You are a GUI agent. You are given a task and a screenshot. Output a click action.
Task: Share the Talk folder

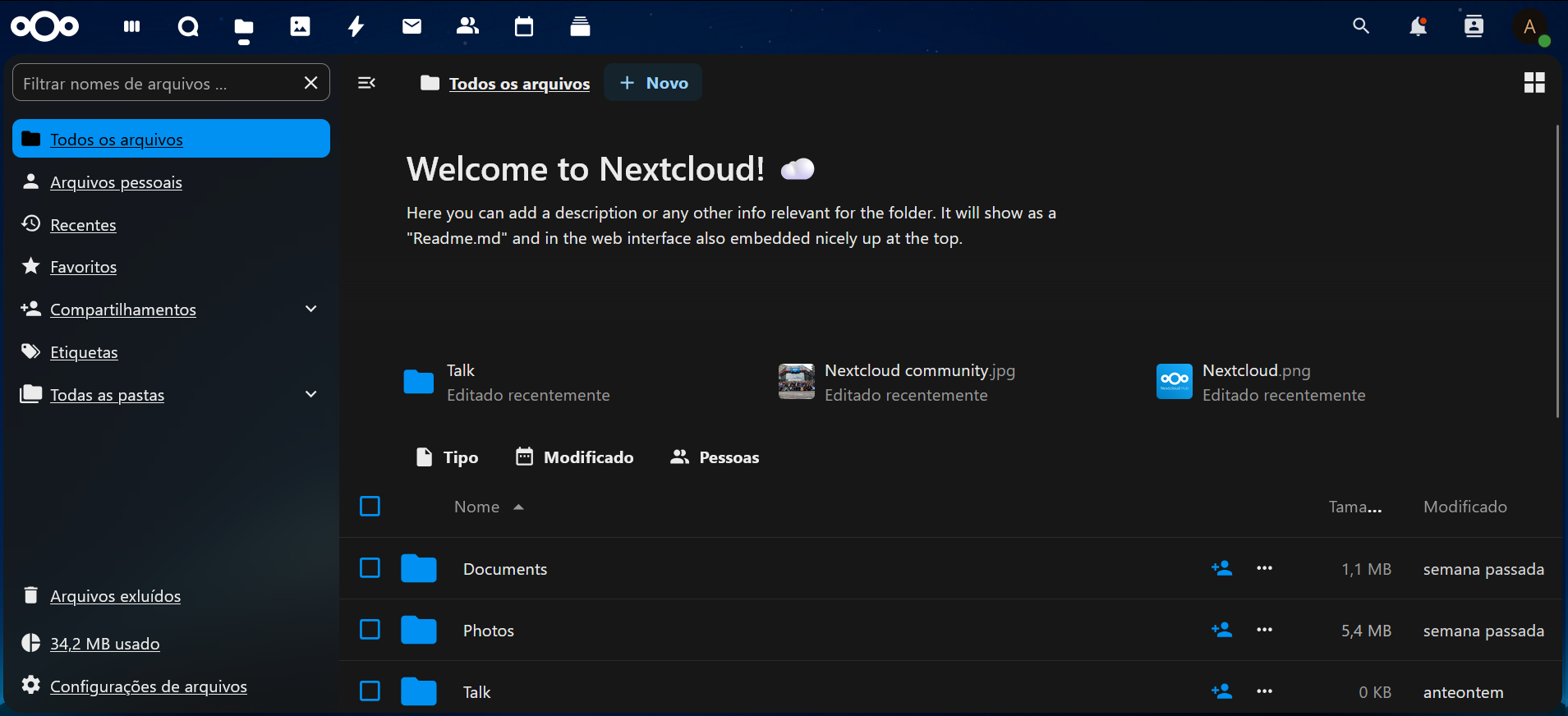(x=1221, y=691)
